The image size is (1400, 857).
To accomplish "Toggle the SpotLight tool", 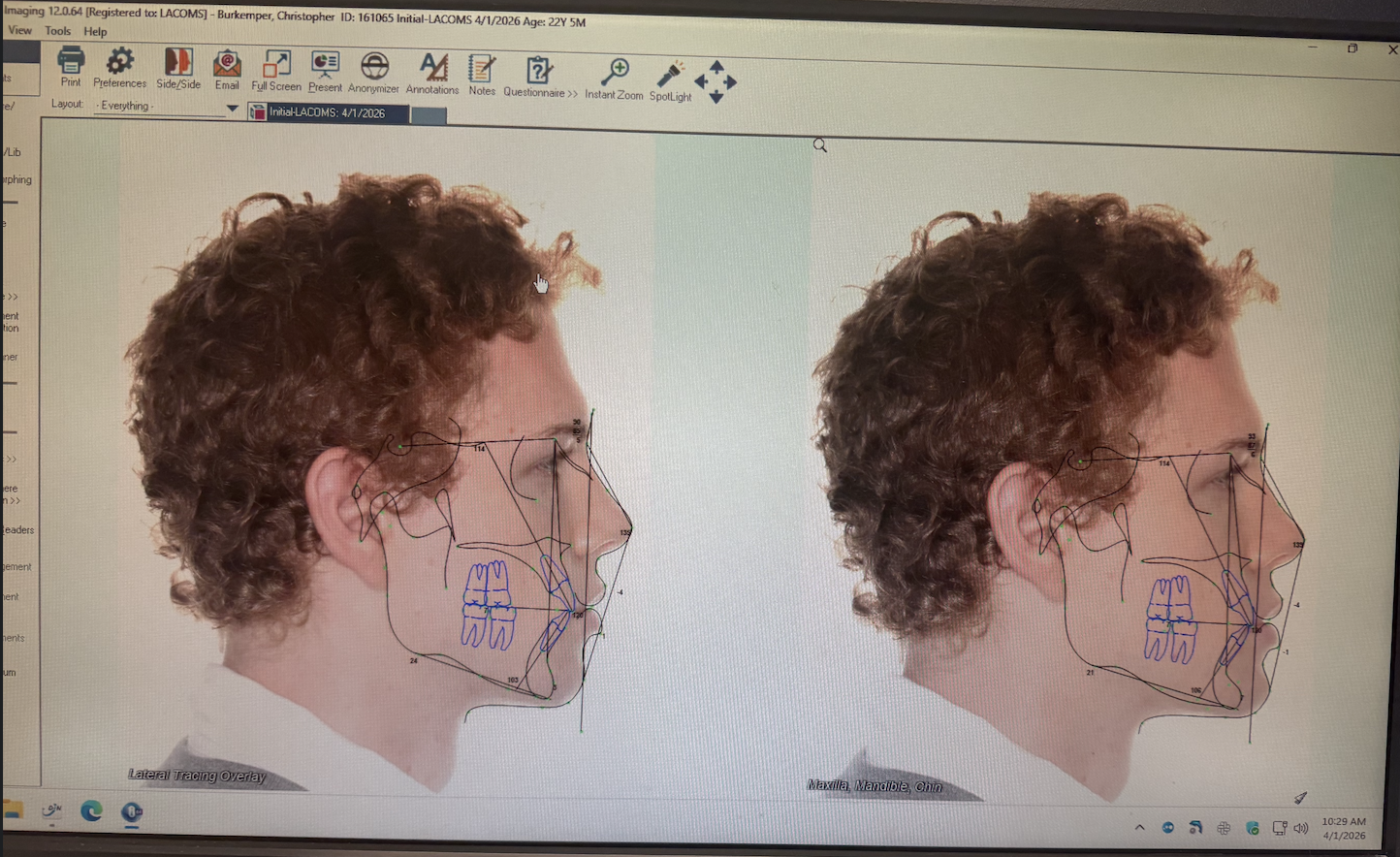I will tap(670, 79).
